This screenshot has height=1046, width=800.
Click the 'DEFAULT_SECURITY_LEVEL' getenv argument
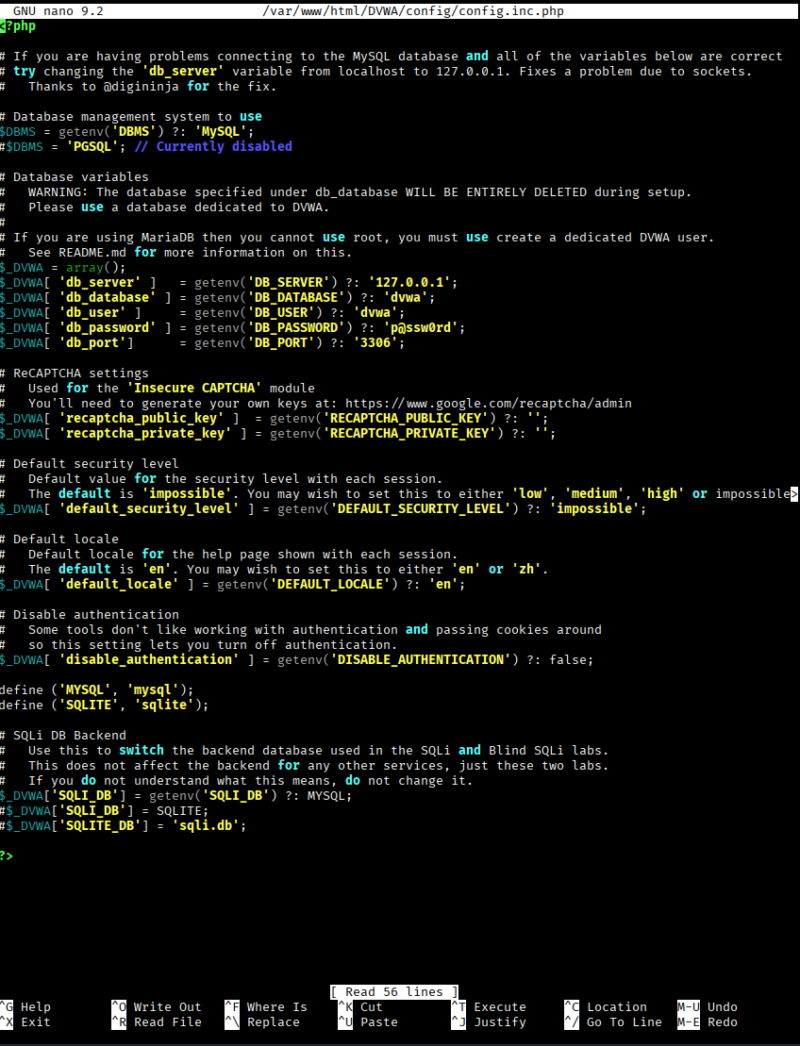tap(421, 509)
